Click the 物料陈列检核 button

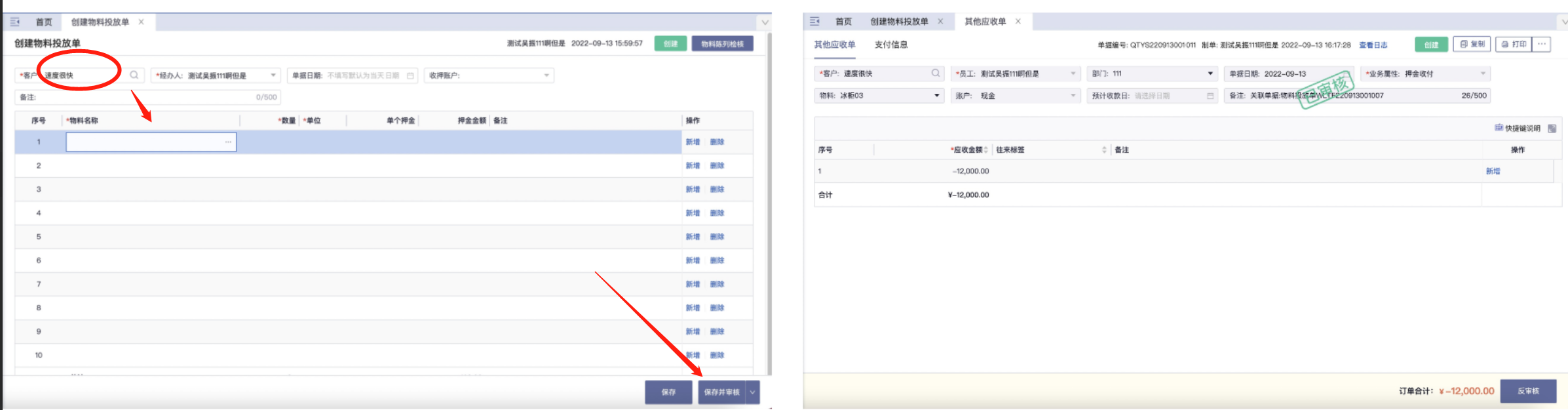pyautogui.click(x=722, y=44)
